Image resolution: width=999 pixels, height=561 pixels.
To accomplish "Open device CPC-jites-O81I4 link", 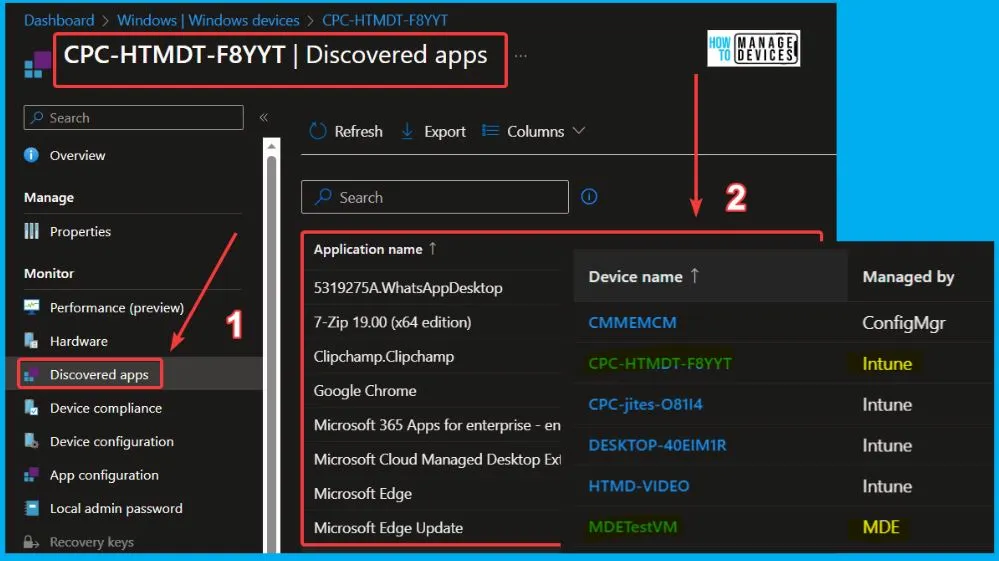I will 645,404.
